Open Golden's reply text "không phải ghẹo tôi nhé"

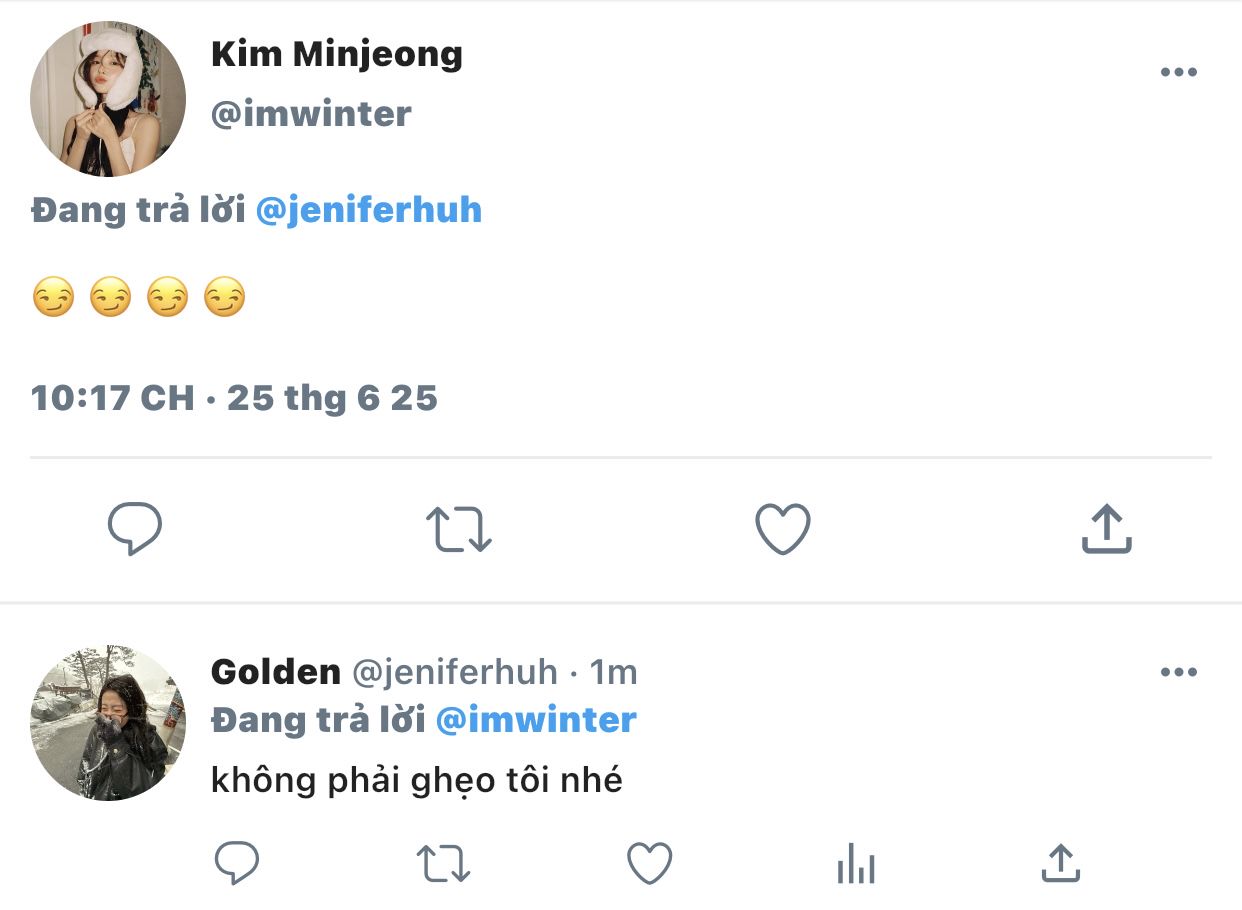[x=416, y=780]
